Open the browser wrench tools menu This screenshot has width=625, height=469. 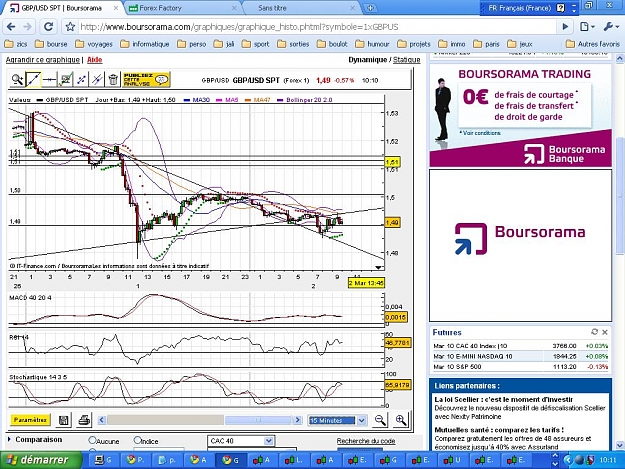click(610, 27)
